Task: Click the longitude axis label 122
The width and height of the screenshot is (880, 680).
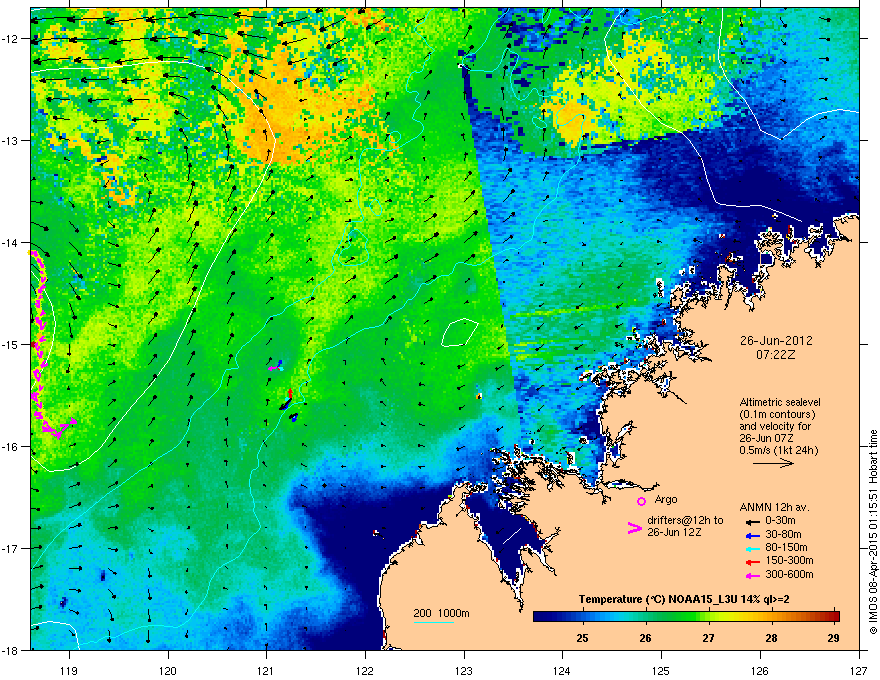Action: click(365, 670)
